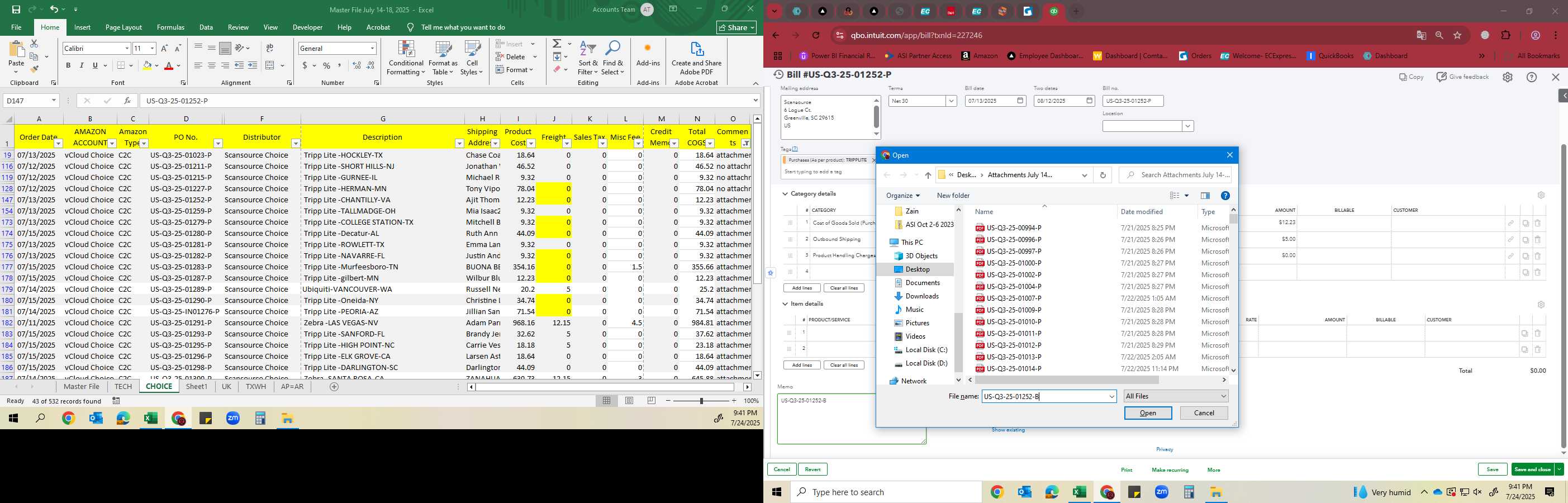The width and height of the screenshot is (1568, 503).
Task: Open Outlook from left taskbar
Action: (96, 419)
